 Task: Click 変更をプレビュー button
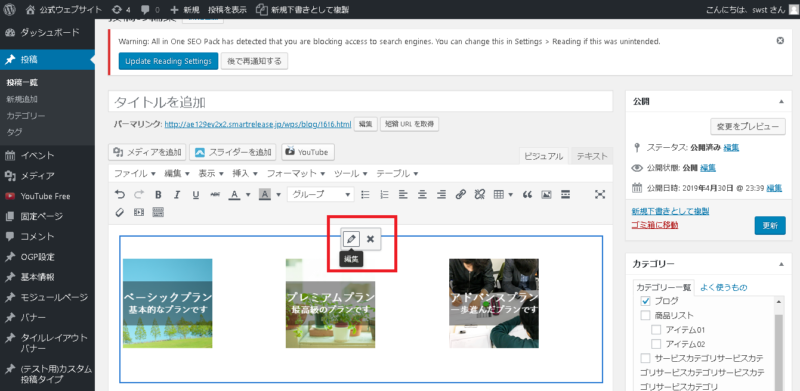[748, 127]
